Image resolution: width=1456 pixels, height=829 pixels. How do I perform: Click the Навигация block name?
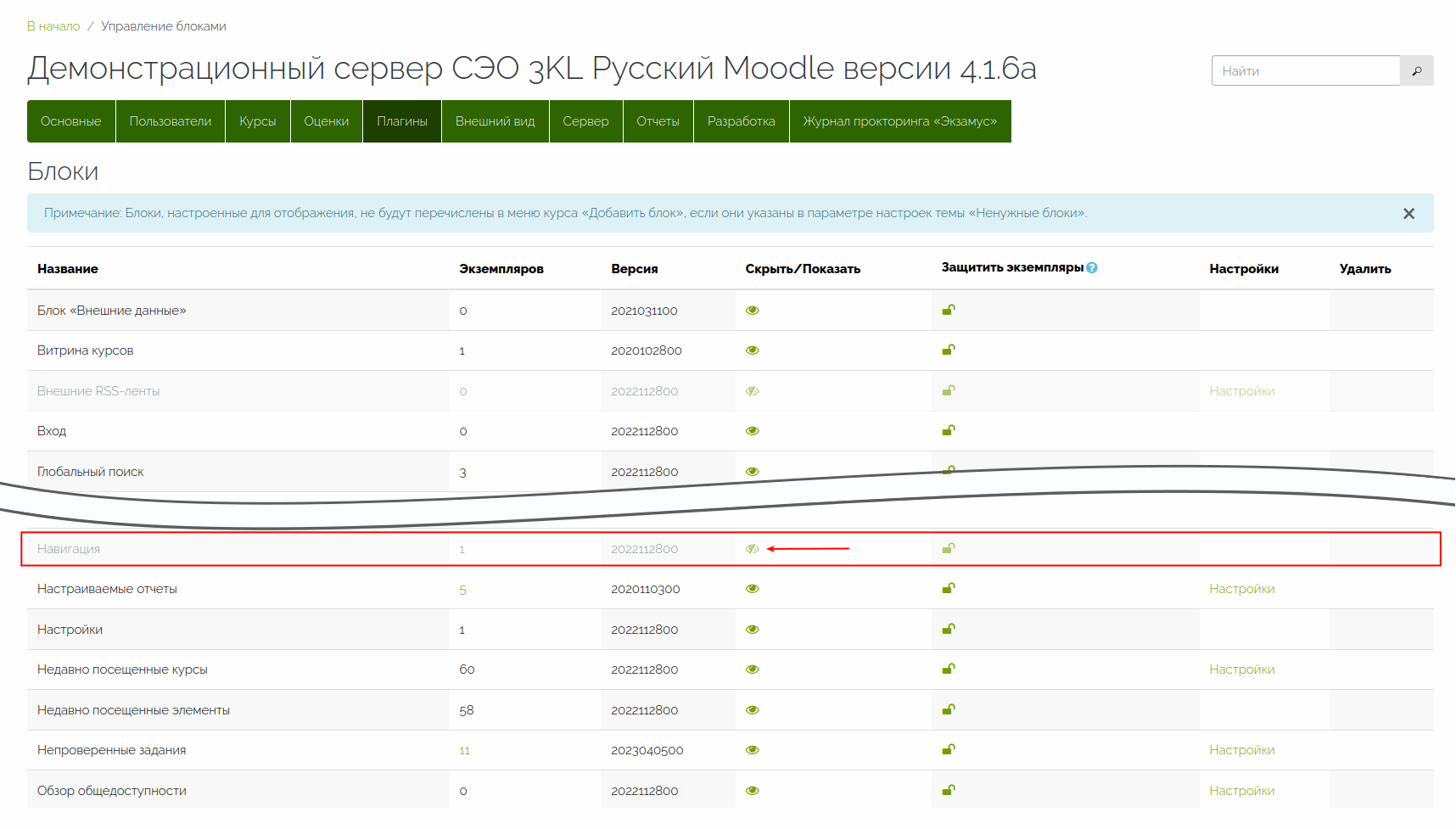click(69, 549)
